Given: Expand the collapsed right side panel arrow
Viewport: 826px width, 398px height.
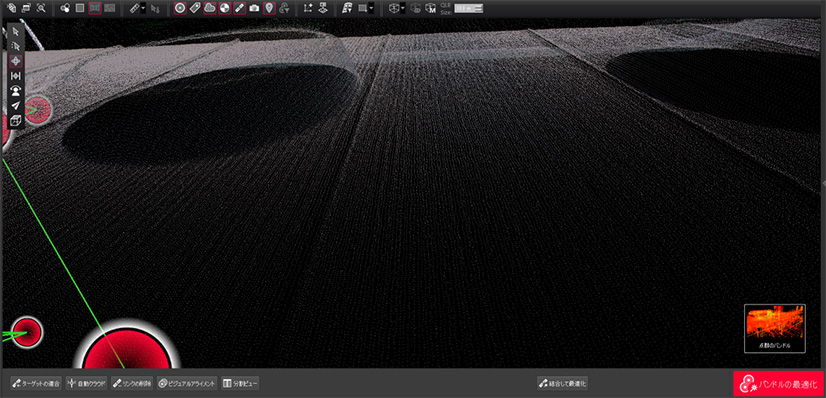Looking at the screenshot, I should click(823, 182).
